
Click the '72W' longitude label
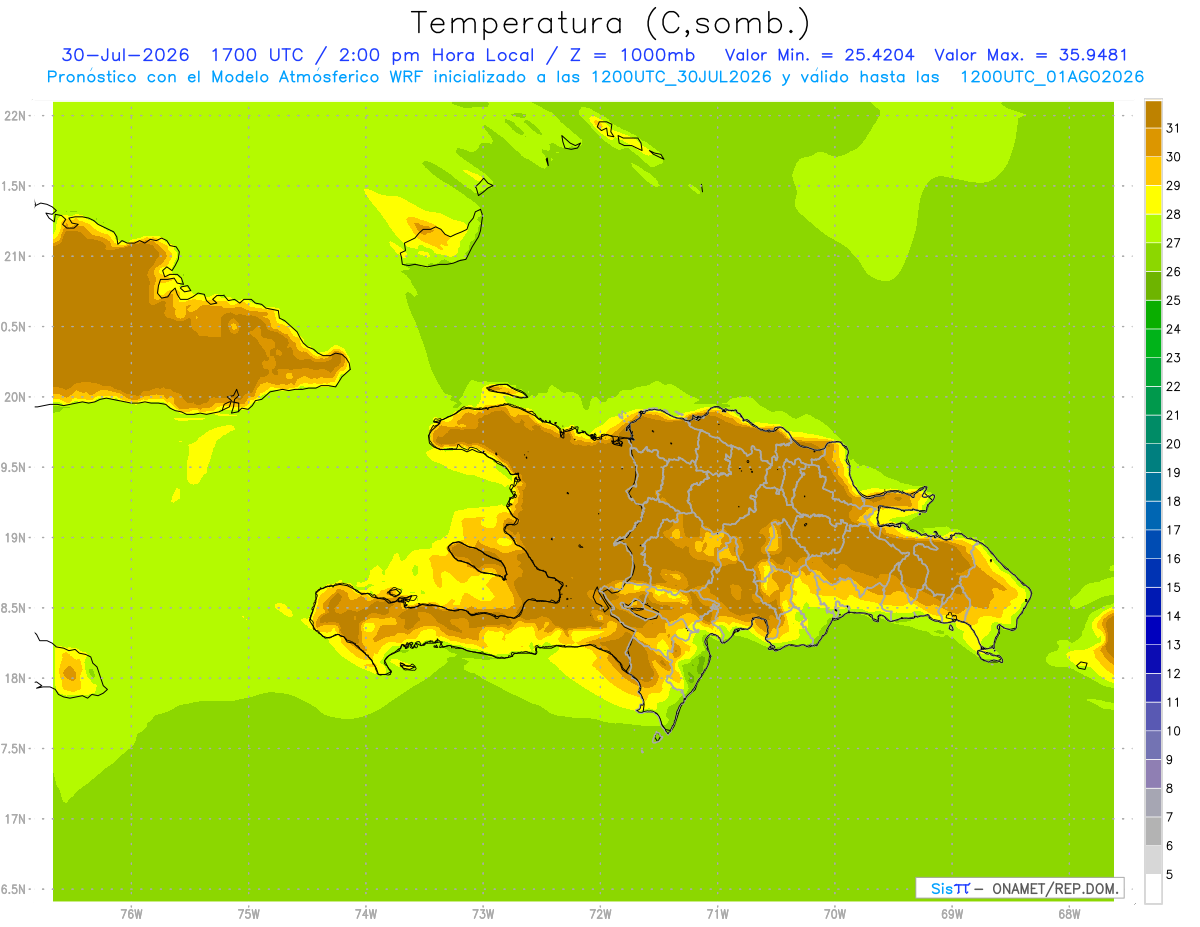coord(600,914)
